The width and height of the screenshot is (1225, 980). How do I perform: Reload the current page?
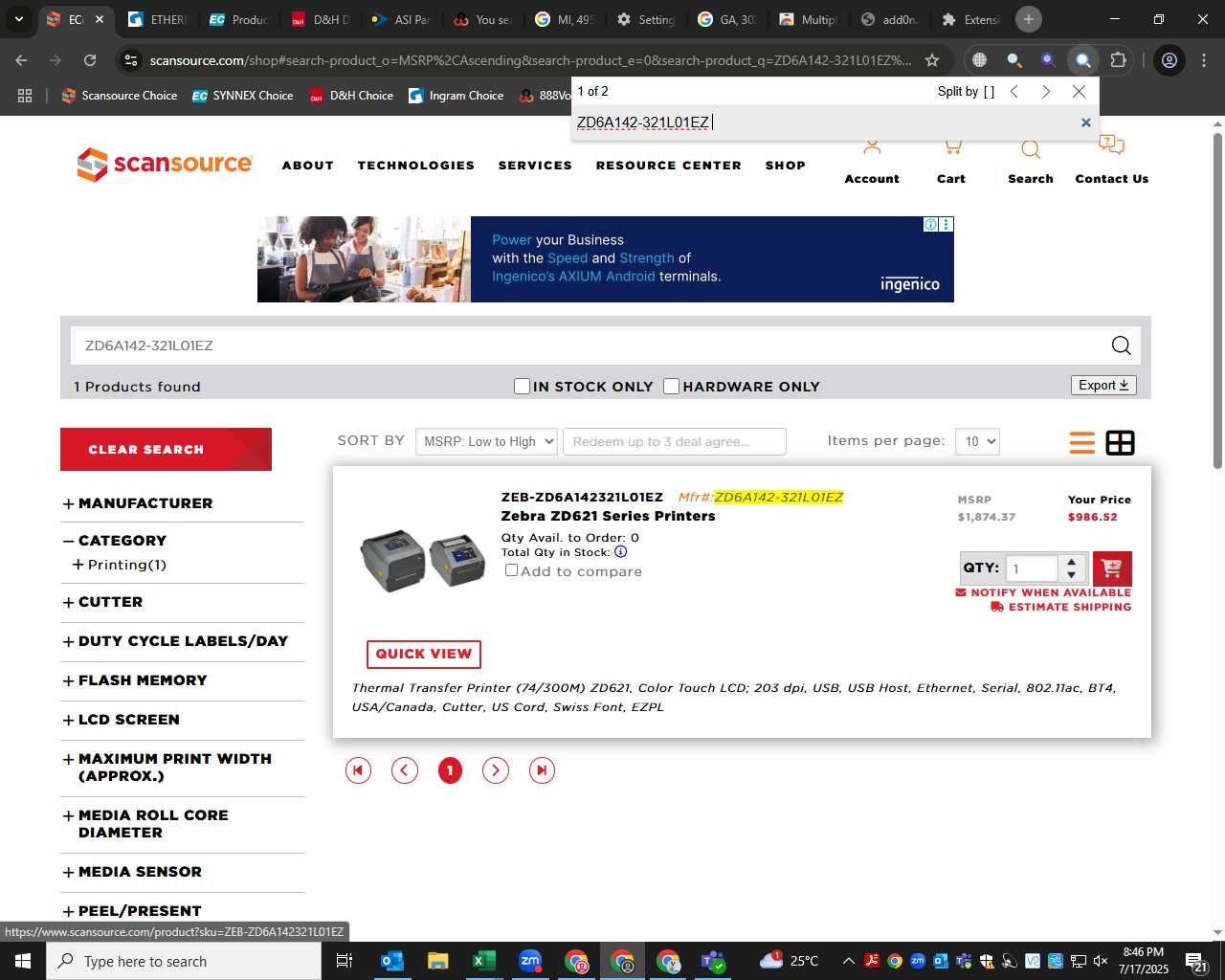coord(90,60)
